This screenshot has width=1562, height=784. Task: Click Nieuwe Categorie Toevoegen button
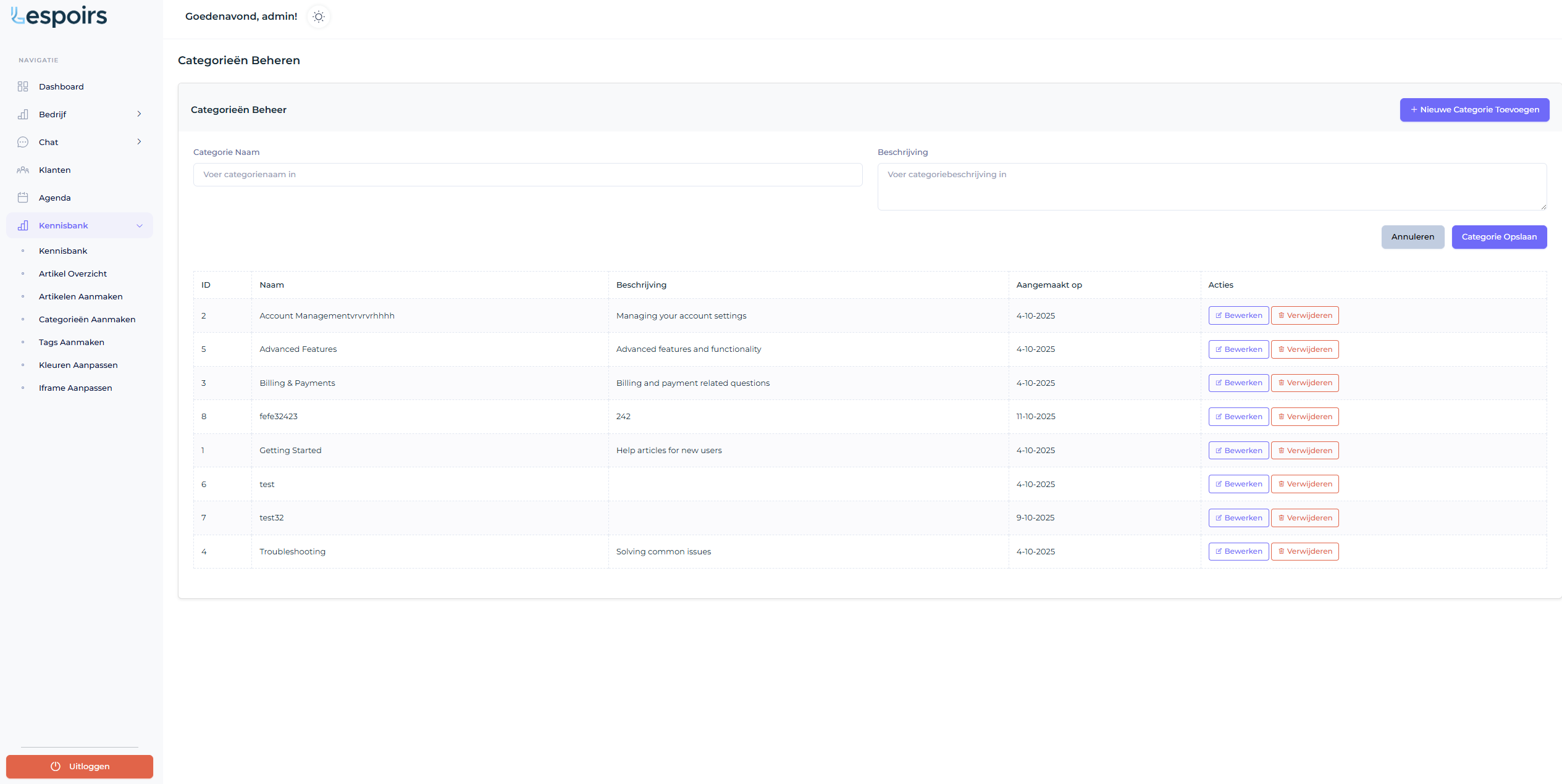(x=1474, y=110)
